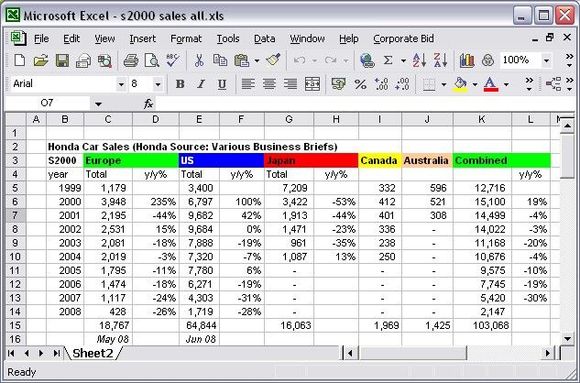This screenshot has width=580, height=383.
Task: Open the Insert menu
Action: tap(142, 38)
